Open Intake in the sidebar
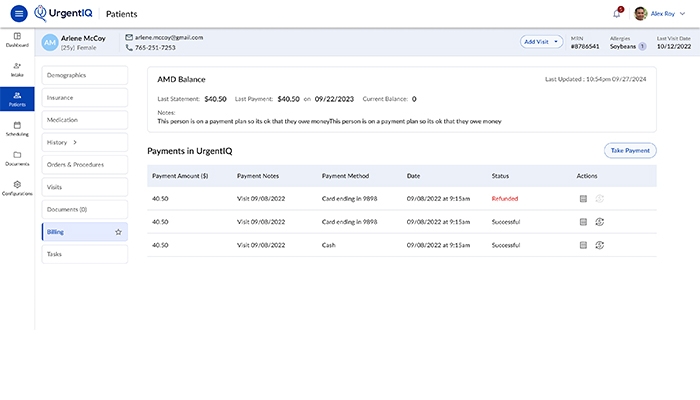700x400 pixels. pyautogui.click(x=17, y=70)
